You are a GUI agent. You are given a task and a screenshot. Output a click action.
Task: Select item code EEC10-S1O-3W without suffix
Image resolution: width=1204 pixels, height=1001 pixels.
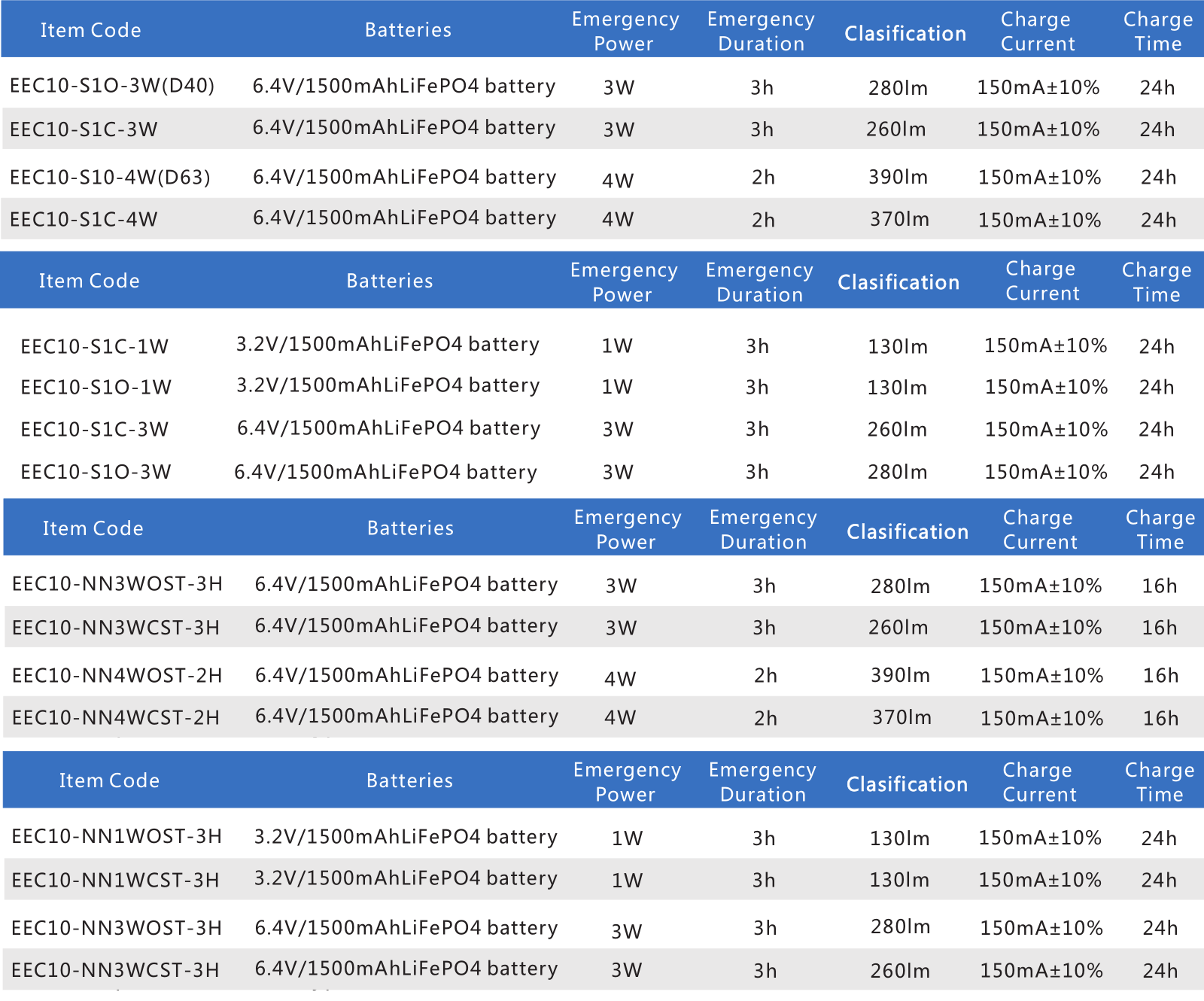pyautogui.click(x=96, y=472)
